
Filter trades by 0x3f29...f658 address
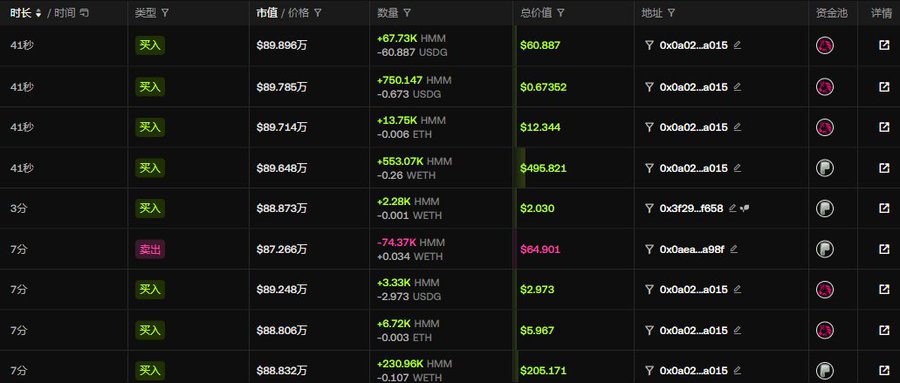(x=650, y=208)
